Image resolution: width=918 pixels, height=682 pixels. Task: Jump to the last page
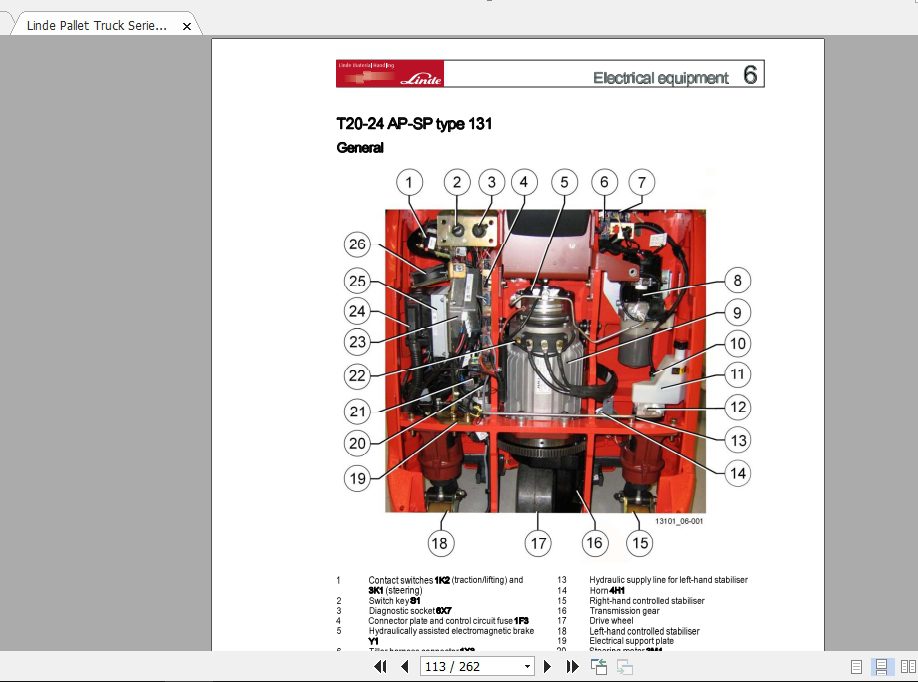573,666
